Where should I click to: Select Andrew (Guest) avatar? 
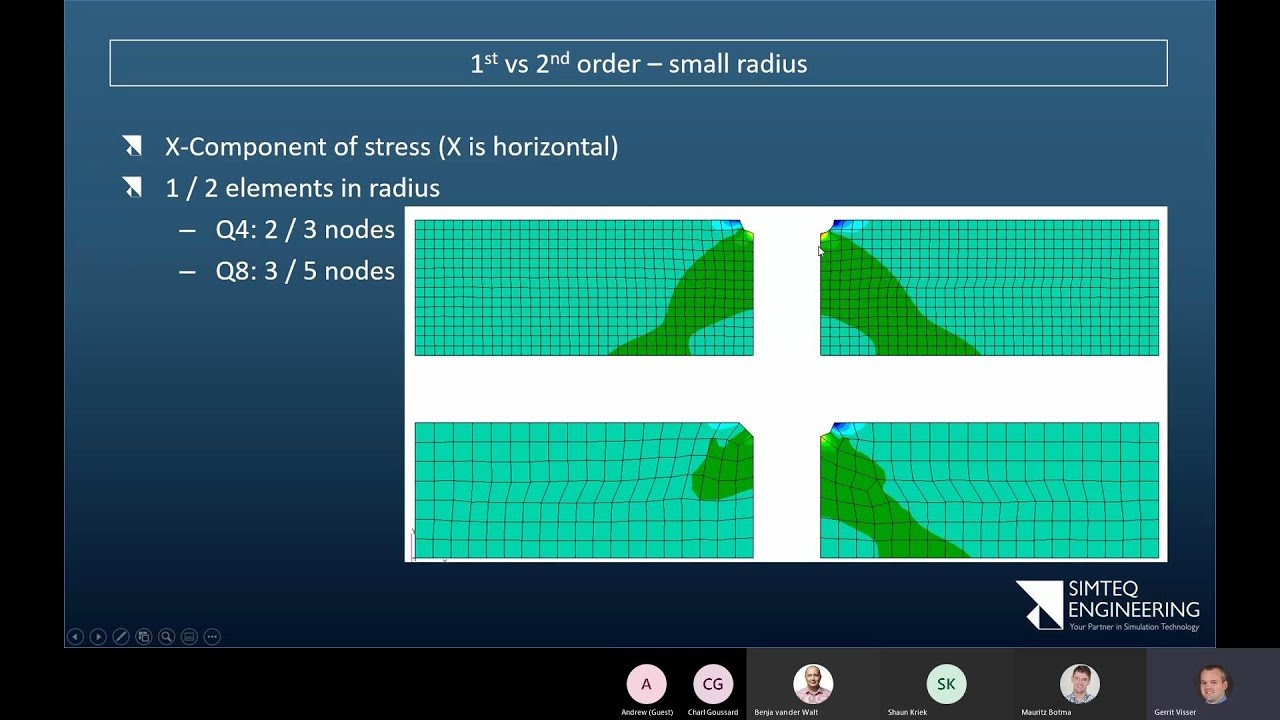tap(646, 684)
